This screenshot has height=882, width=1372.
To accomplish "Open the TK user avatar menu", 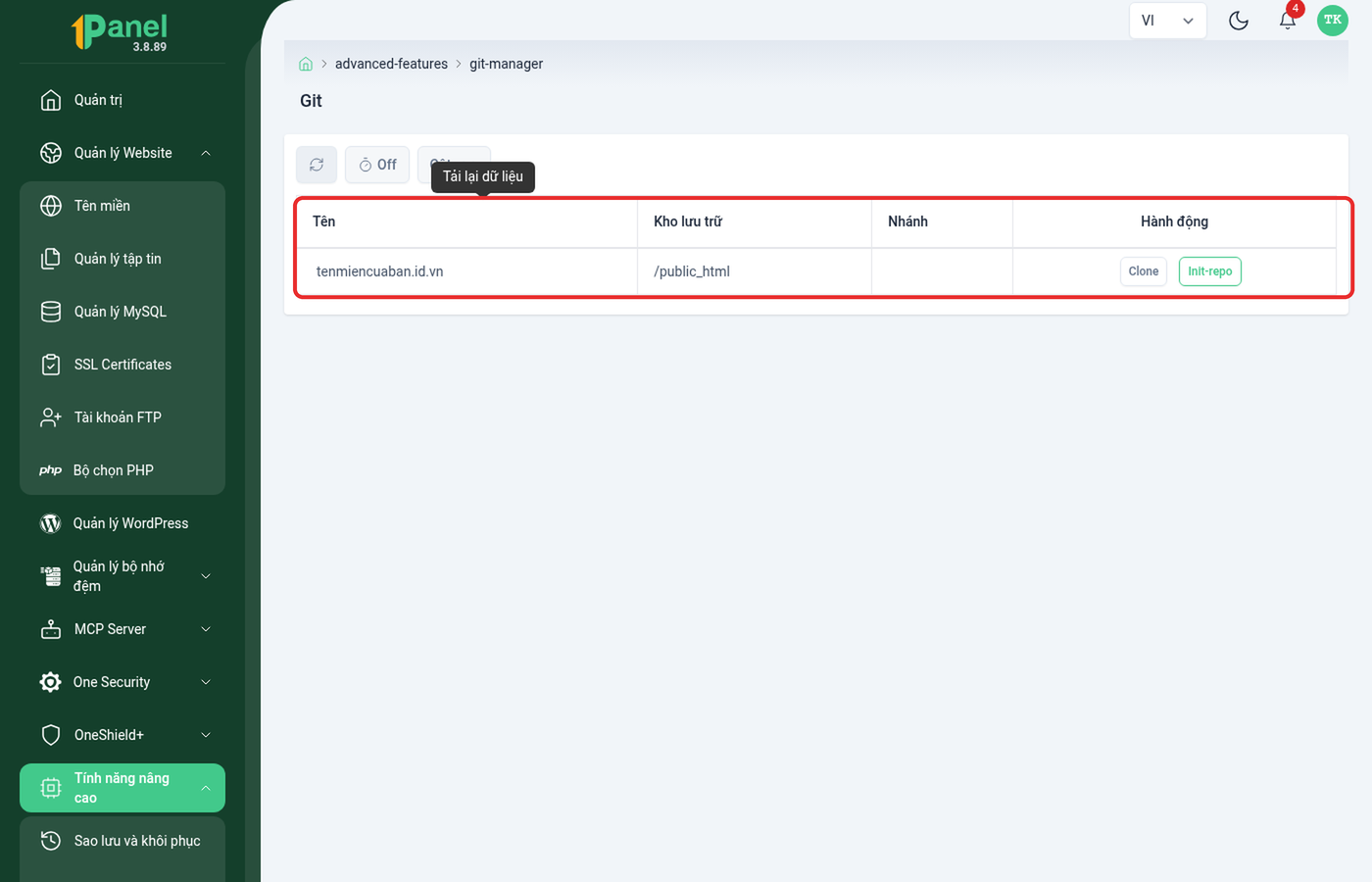I will click(1333, 20).
